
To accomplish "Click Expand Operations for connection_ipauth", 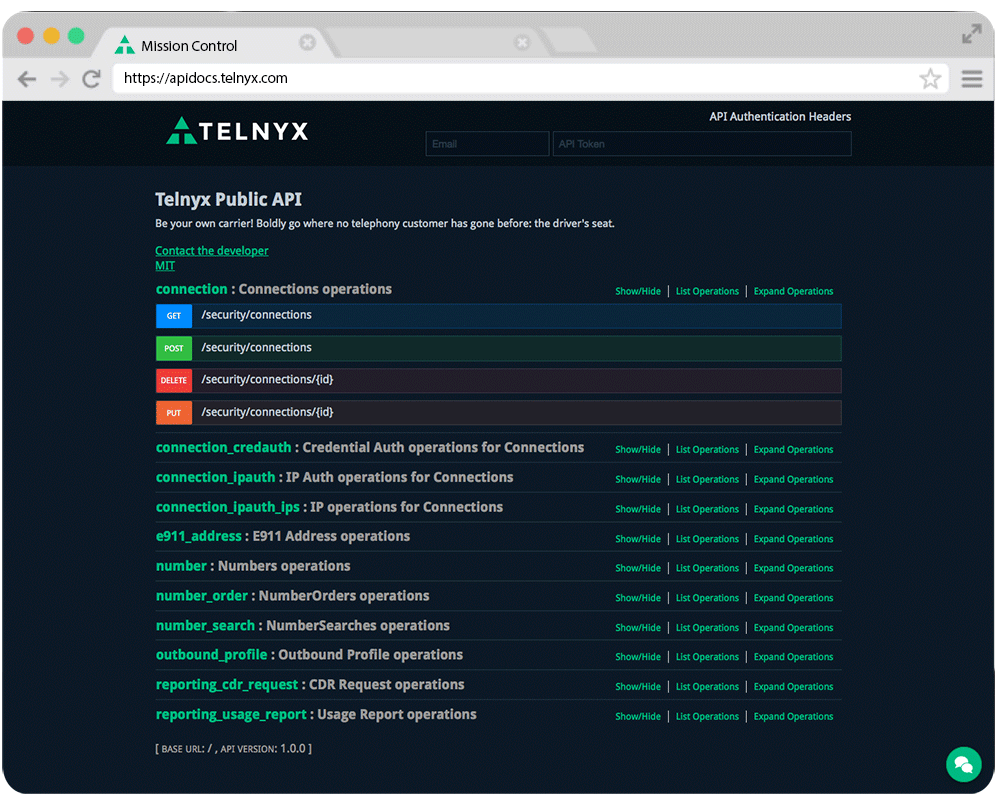I will pyautogui.click(x=793, y=480).
